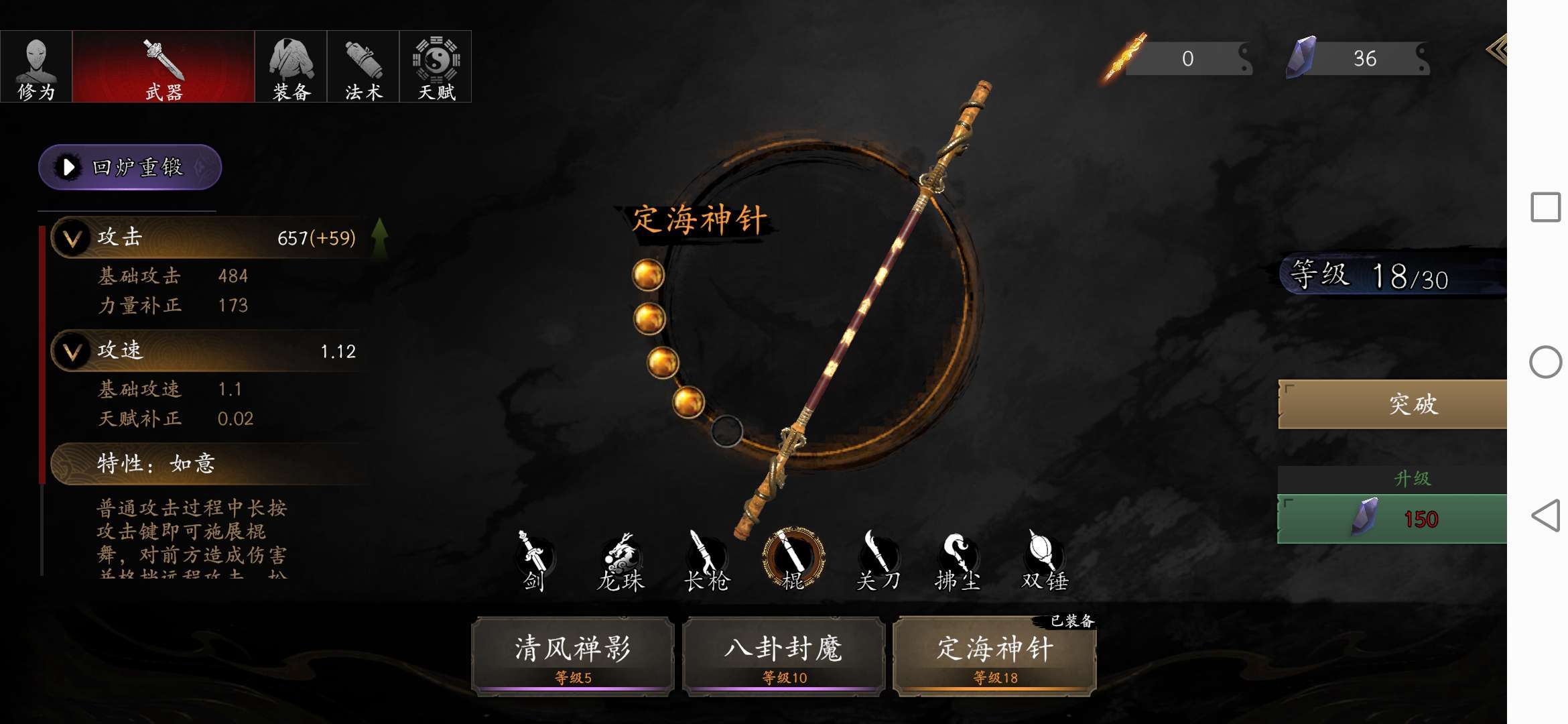Pick the 关刀 glaive weapon icon
This screenshot has height=724, width=1568.
click(x=878, y=561)
